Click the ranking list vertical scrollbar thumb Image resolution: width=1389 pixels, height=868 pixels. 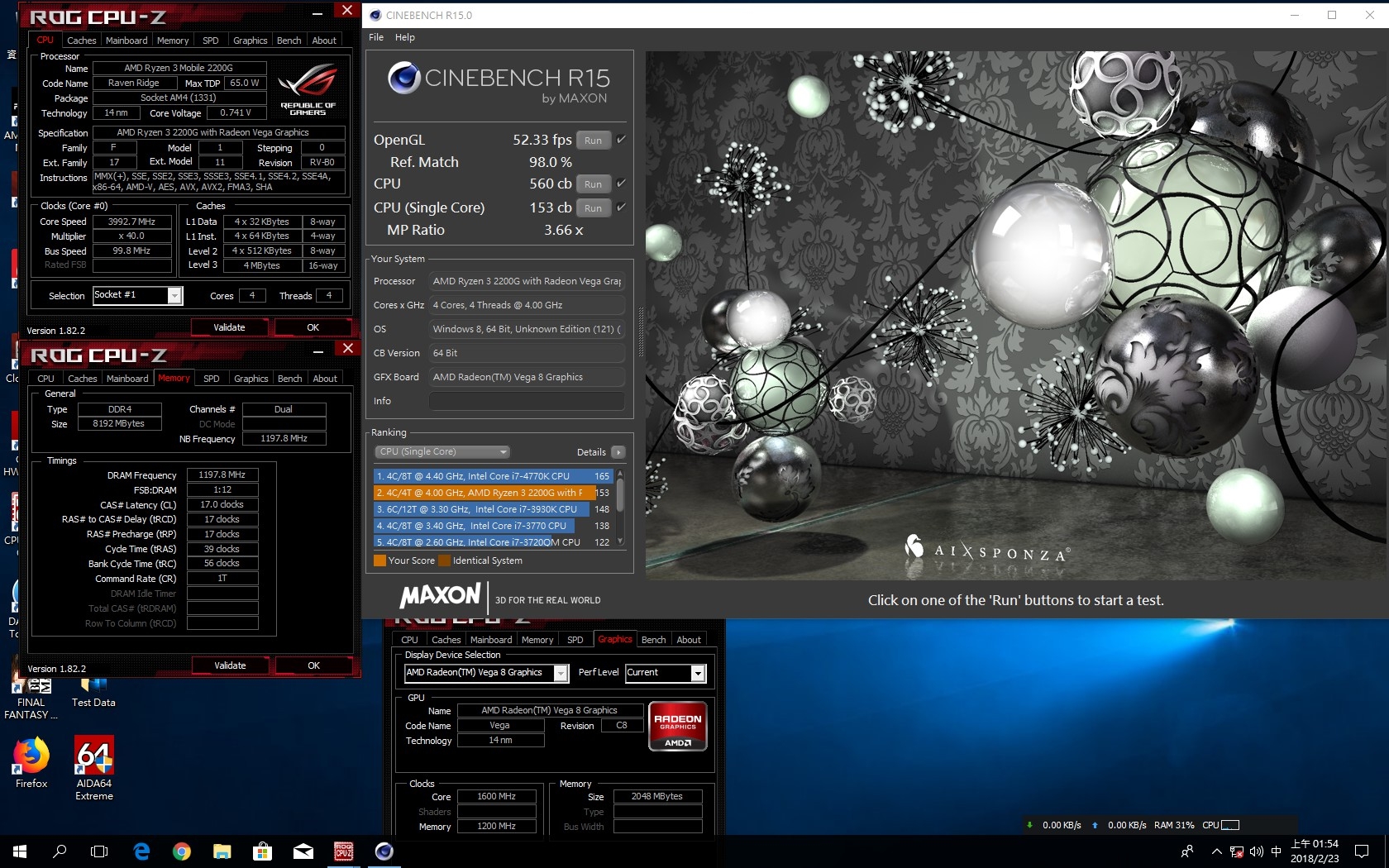[620, 496]
